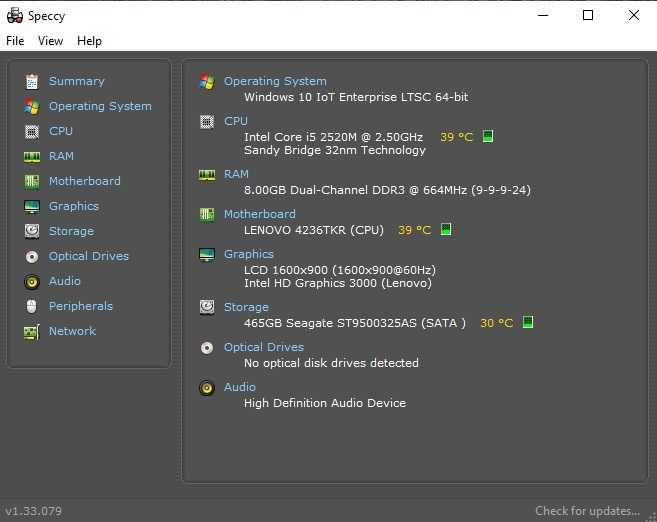Viewport: 657px width, 522px height.
Task: Click the Graphics monitor icon in summary panel
Action: tap(207, 255)
